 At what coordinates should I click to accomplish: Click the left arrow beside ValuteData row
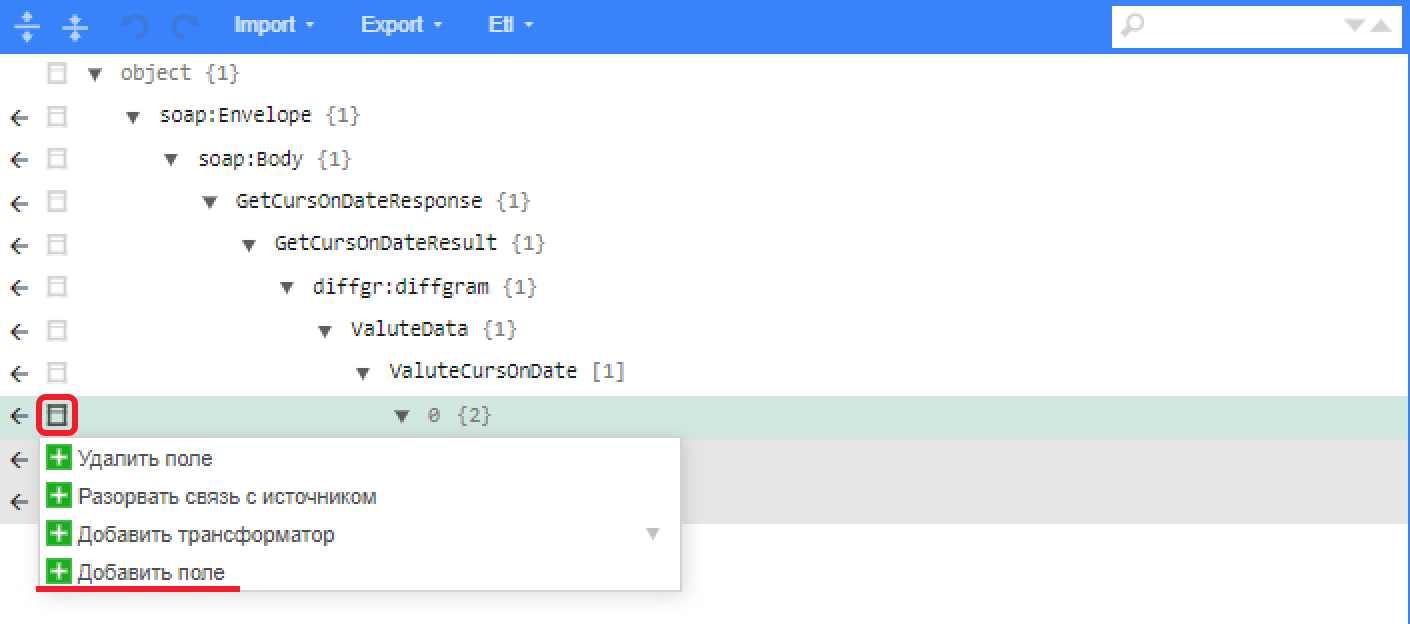tap(19, 331)
